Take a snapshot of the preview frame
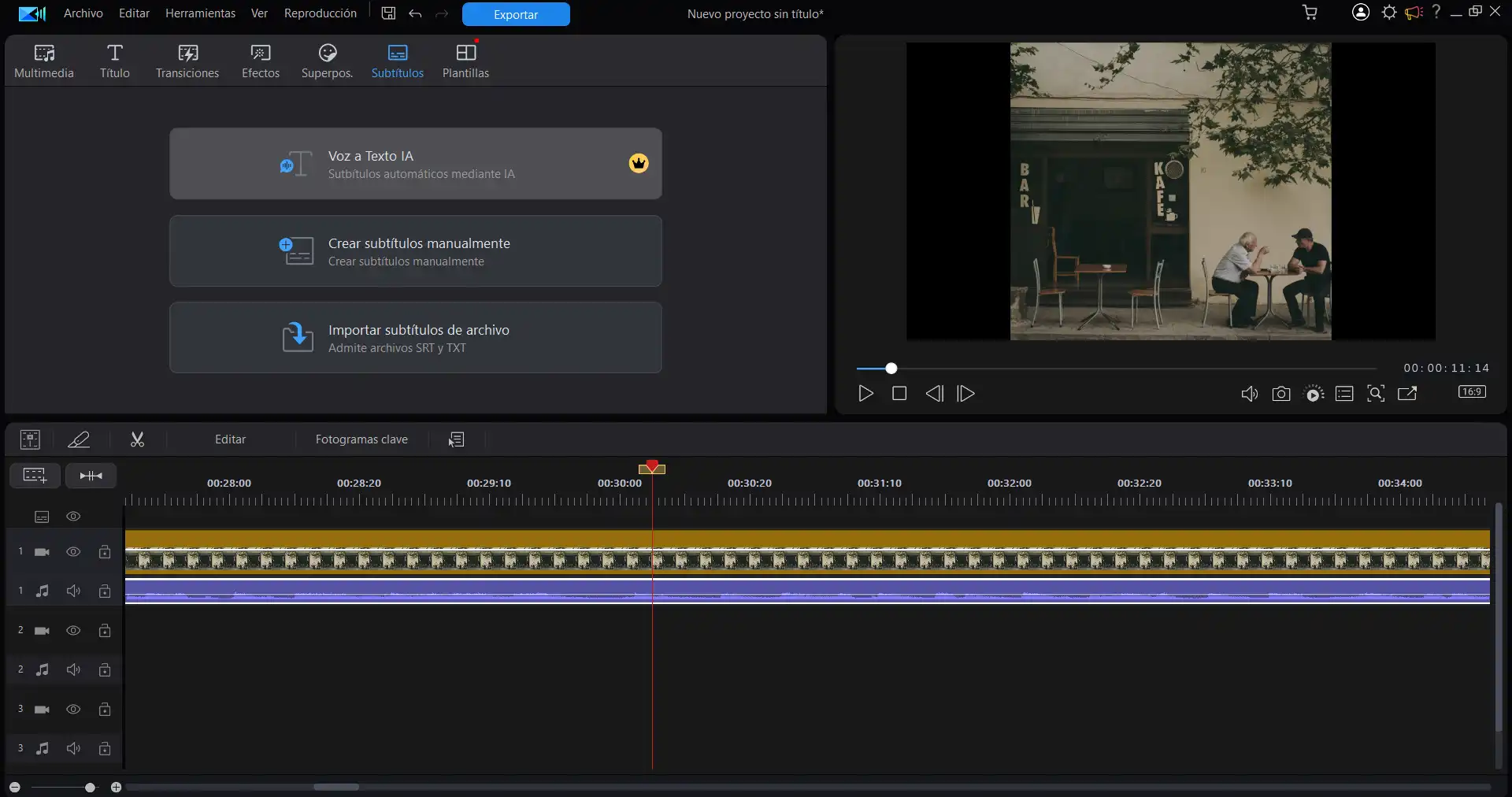Screen dimensions: 1512x797 1281,394
